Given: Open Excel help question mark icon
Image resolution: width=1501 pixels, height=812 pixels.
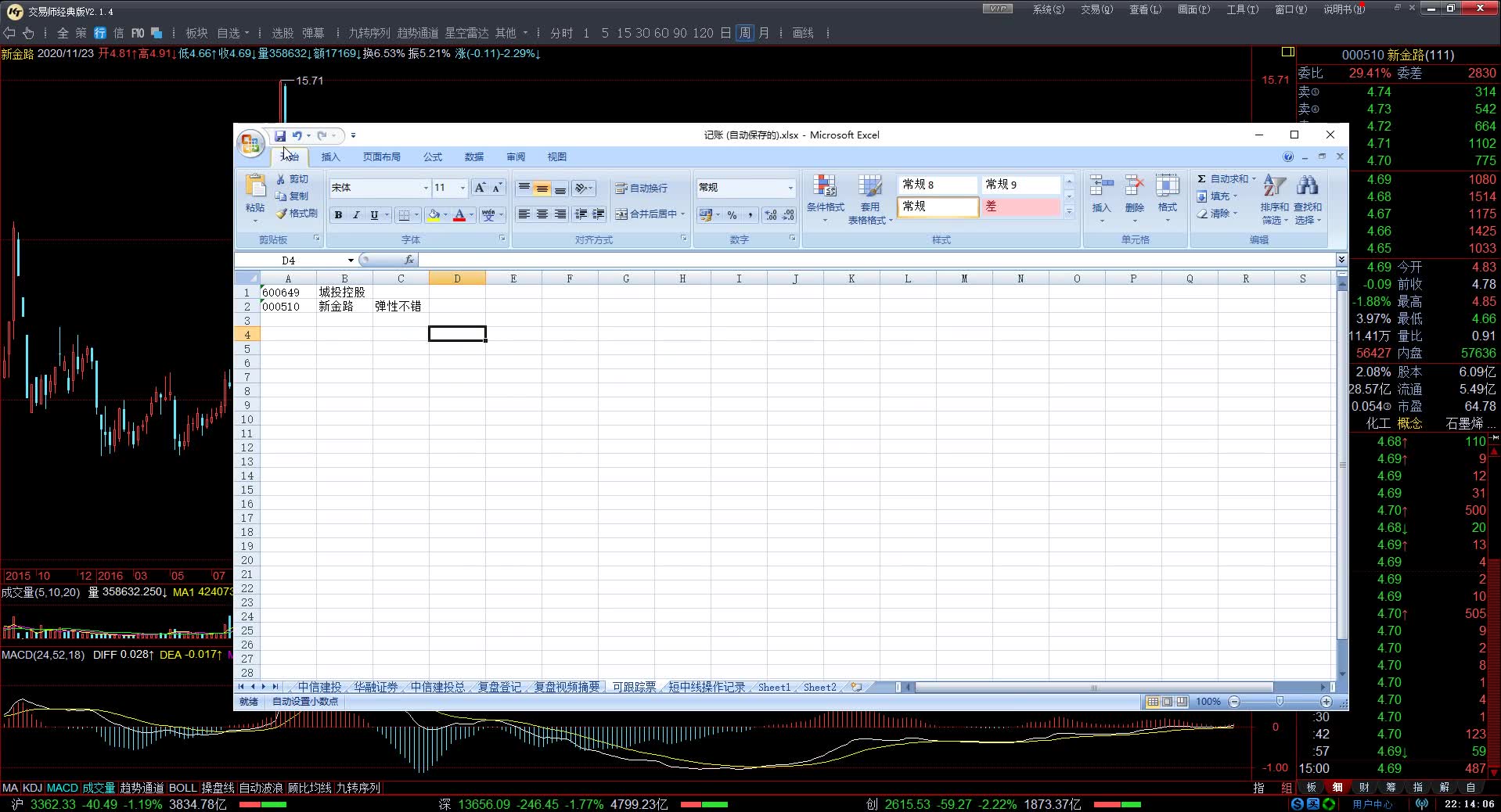Looking at the screenshot, I should [1288, 156].
